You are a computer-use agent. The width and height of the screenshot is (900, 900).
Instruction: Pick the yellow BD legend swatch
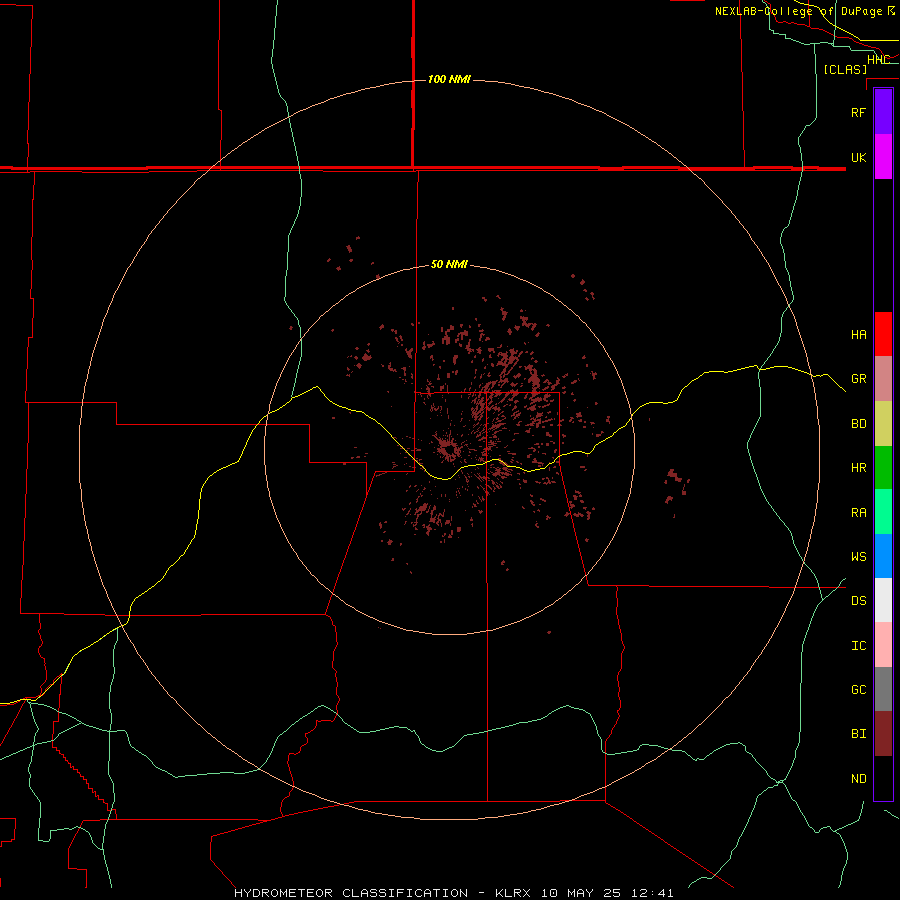click(x=883, y=424)
